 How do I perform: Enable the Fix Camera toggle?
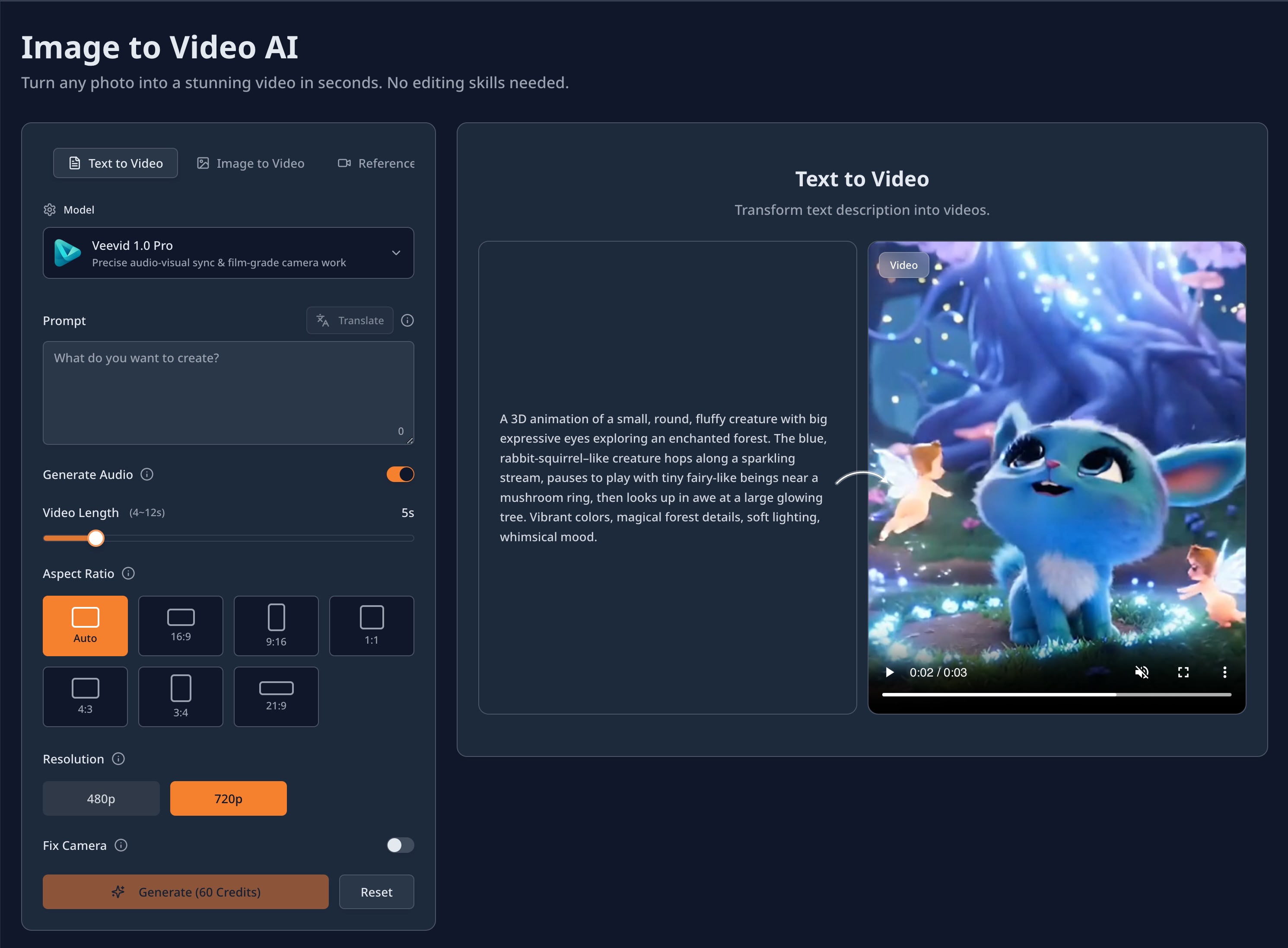(400, 845)
